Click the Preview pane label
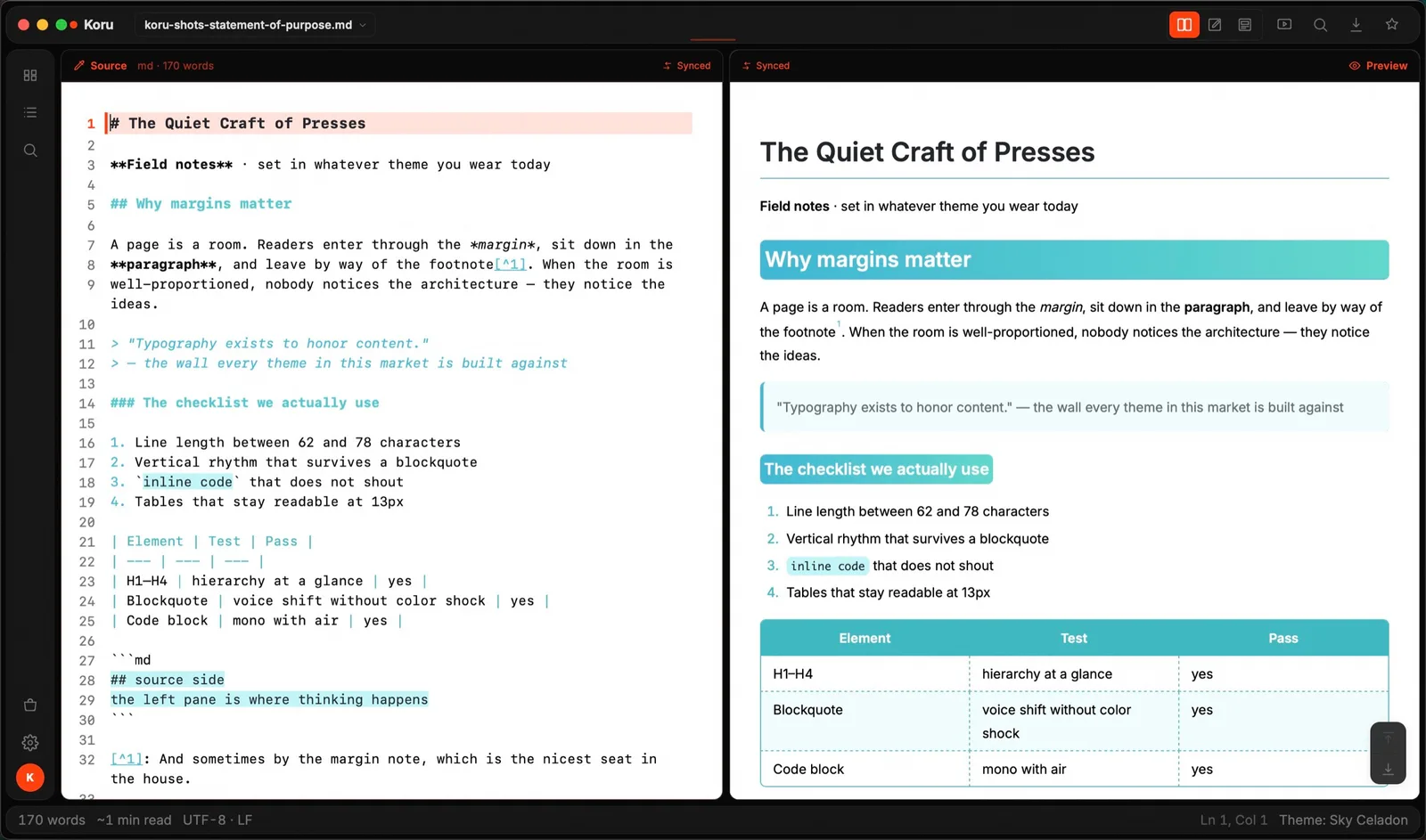 [1378, 66]
